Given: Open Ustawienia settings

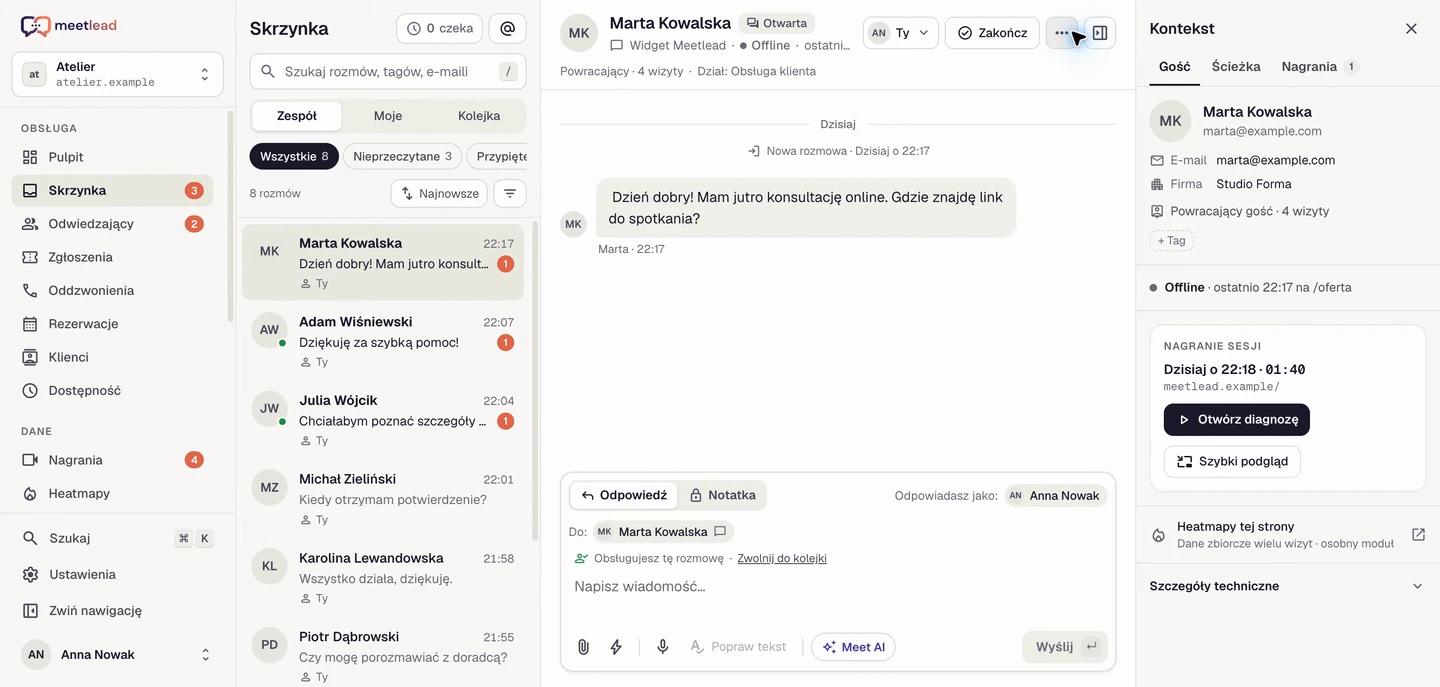Looking at the screenshot, I should click(118, 575).
